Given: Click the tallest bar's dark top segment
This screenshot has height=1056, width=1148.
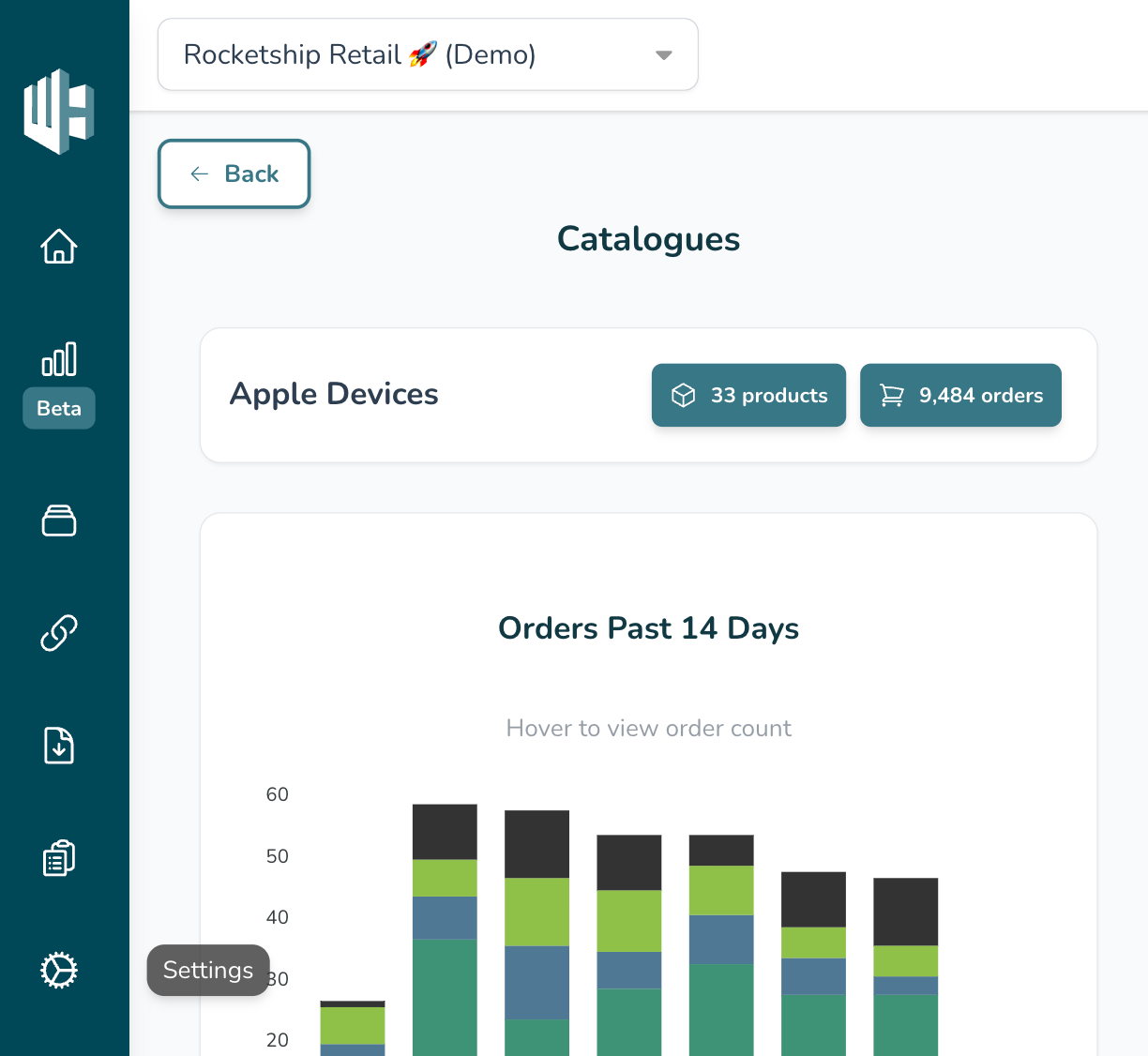Looking at the screenshot, I should coord(445,832).
